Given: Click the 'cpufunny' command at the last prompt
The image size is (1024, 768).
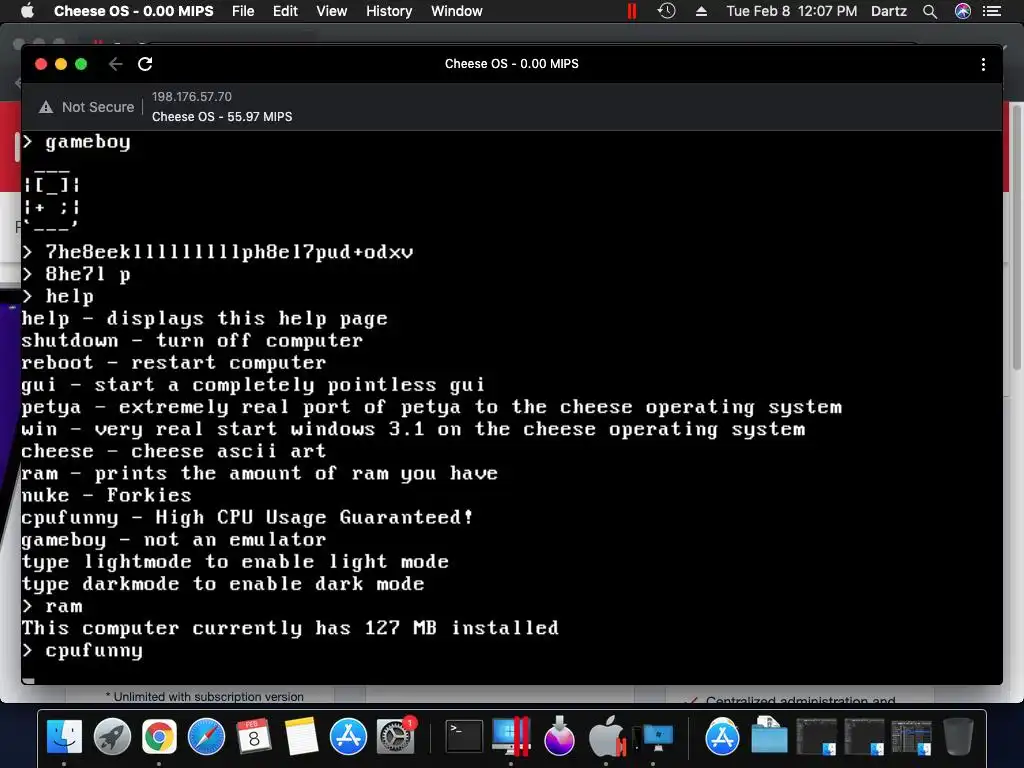Looking at the screenshot, I should click(x=94, y=651).
